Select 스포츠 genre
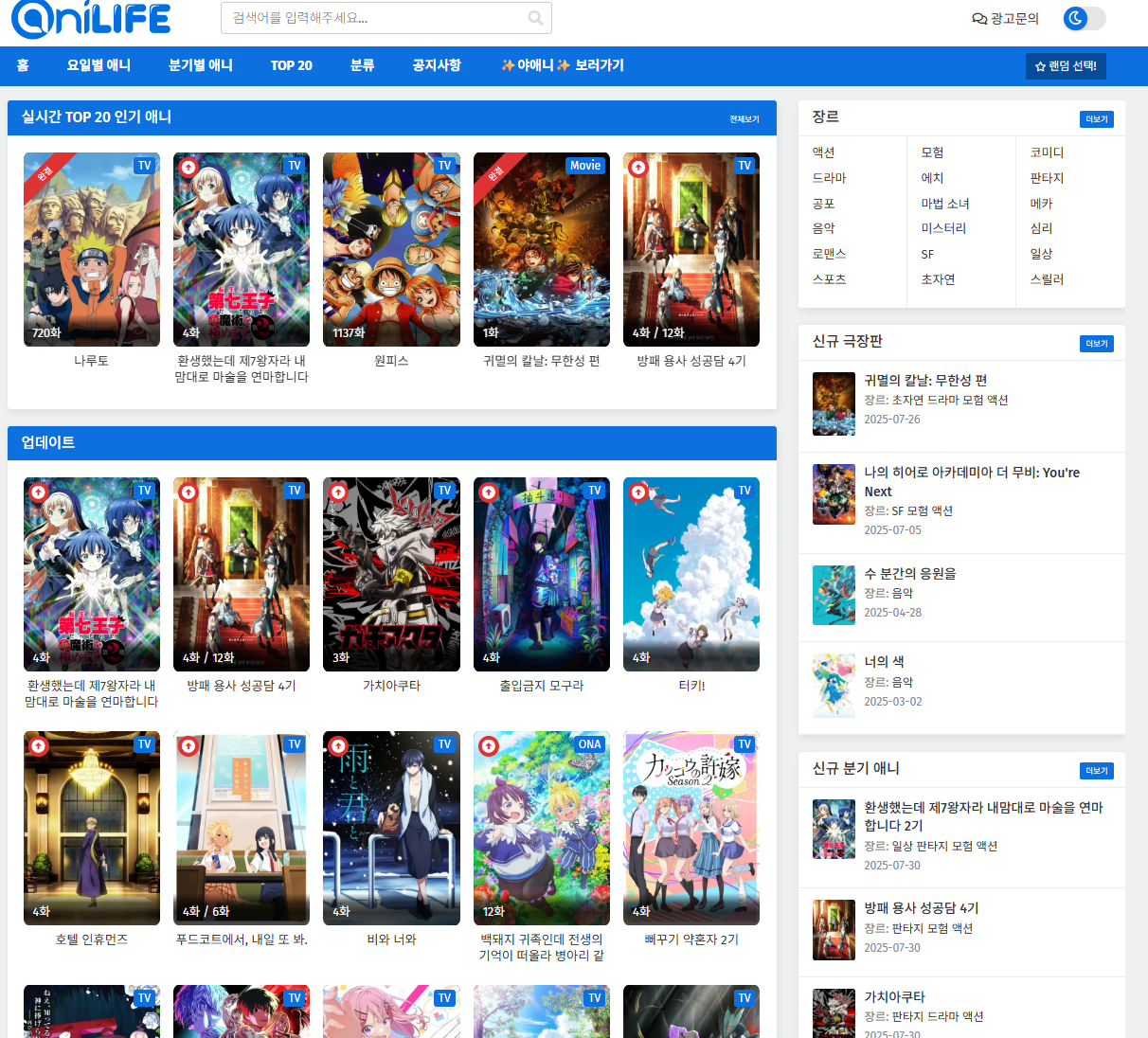This screenshot has height=1038, width=1148. click(829, 279)
